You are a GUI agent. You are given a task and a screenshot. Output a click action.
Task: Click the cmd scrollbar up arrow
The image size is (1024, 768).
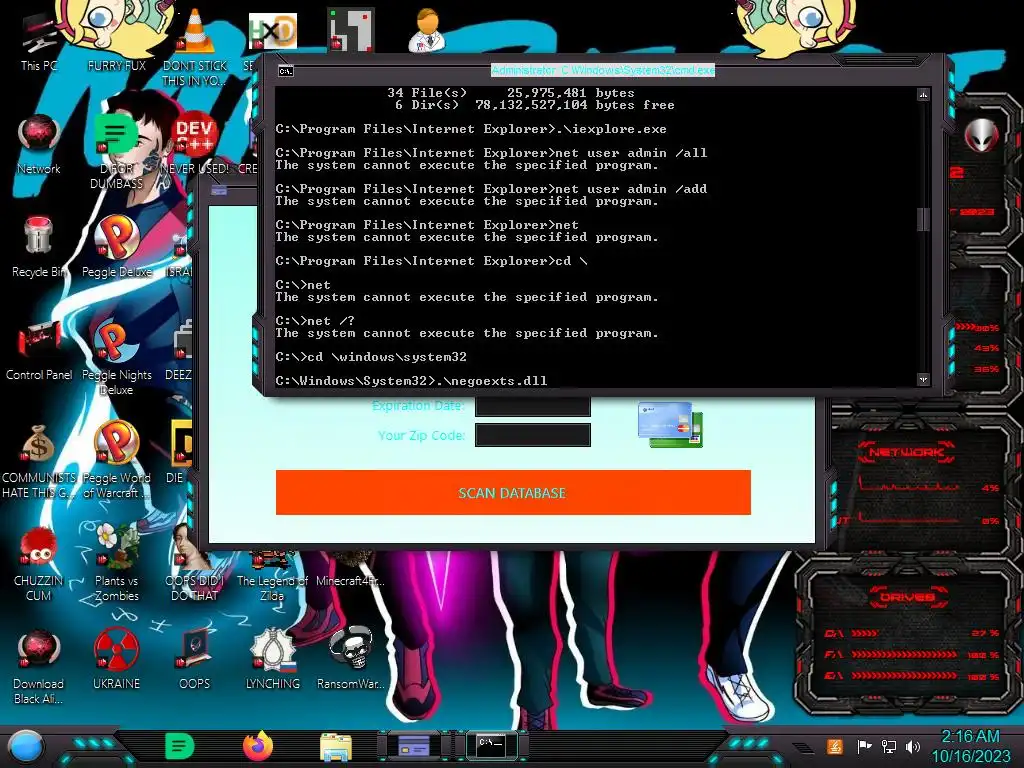coord(923,95)
